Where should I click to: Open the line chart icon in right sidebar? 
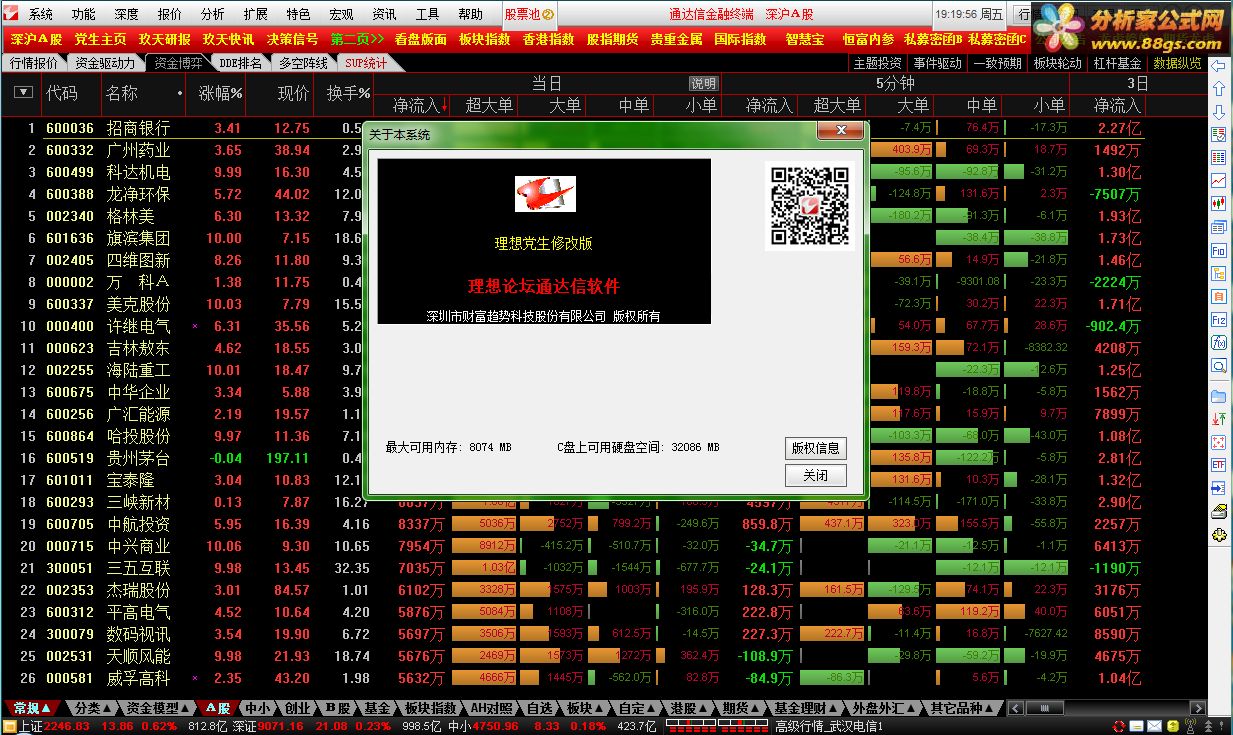tap(1218, 181)
